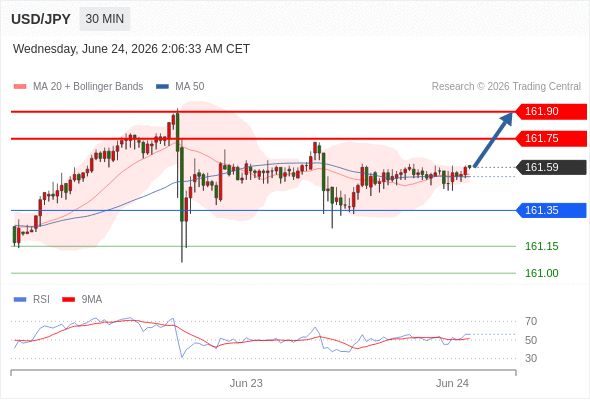Click the green 161.00 support level label

[541, 273]
